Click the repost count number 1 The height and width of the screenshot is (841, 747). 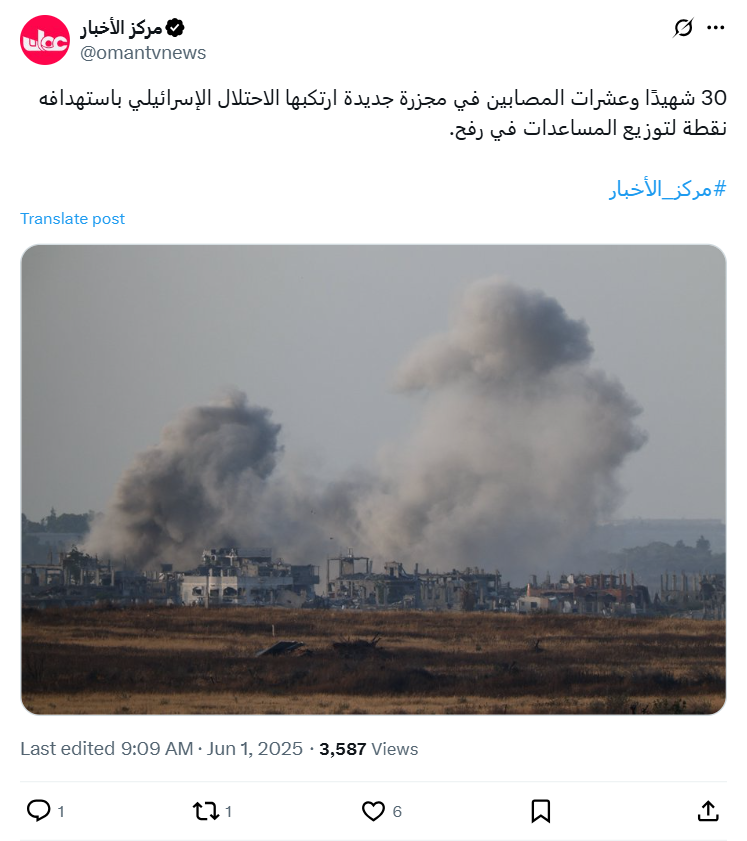point(228,812)
